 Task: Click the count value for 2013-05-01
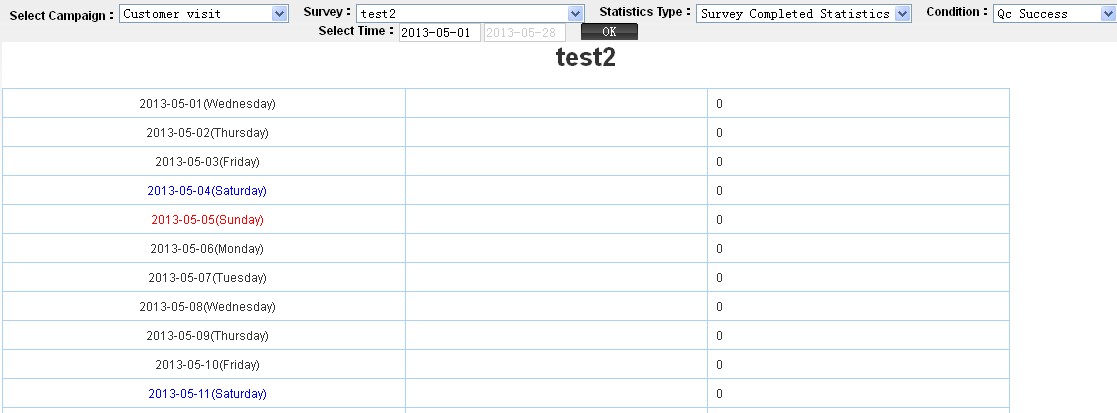[x=719, y=104]
